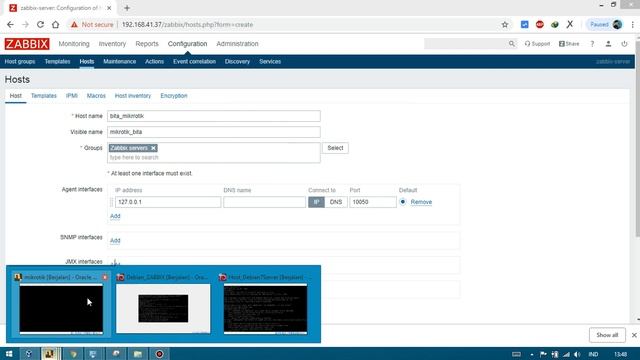The image size is (640, 360).
Task: Go to Templates in the blue submenu bar
Action: [x=57, y=62]
